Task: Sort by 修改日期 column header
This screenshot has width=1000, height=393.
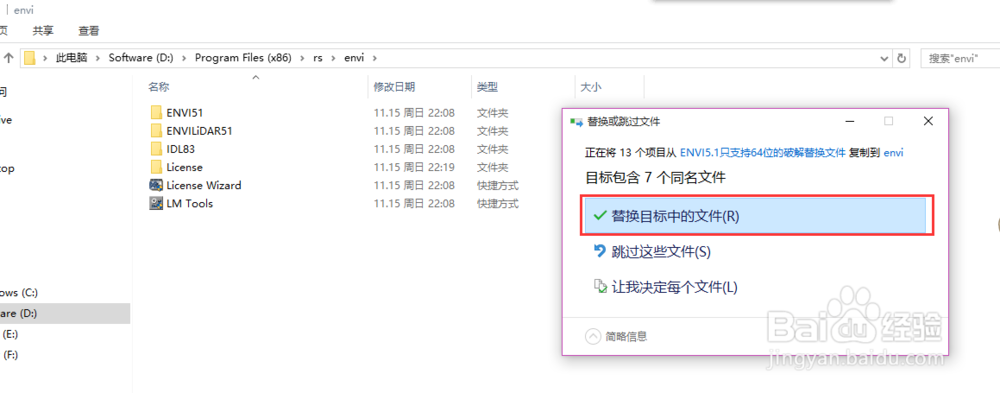Action: [x=394, y=87]
